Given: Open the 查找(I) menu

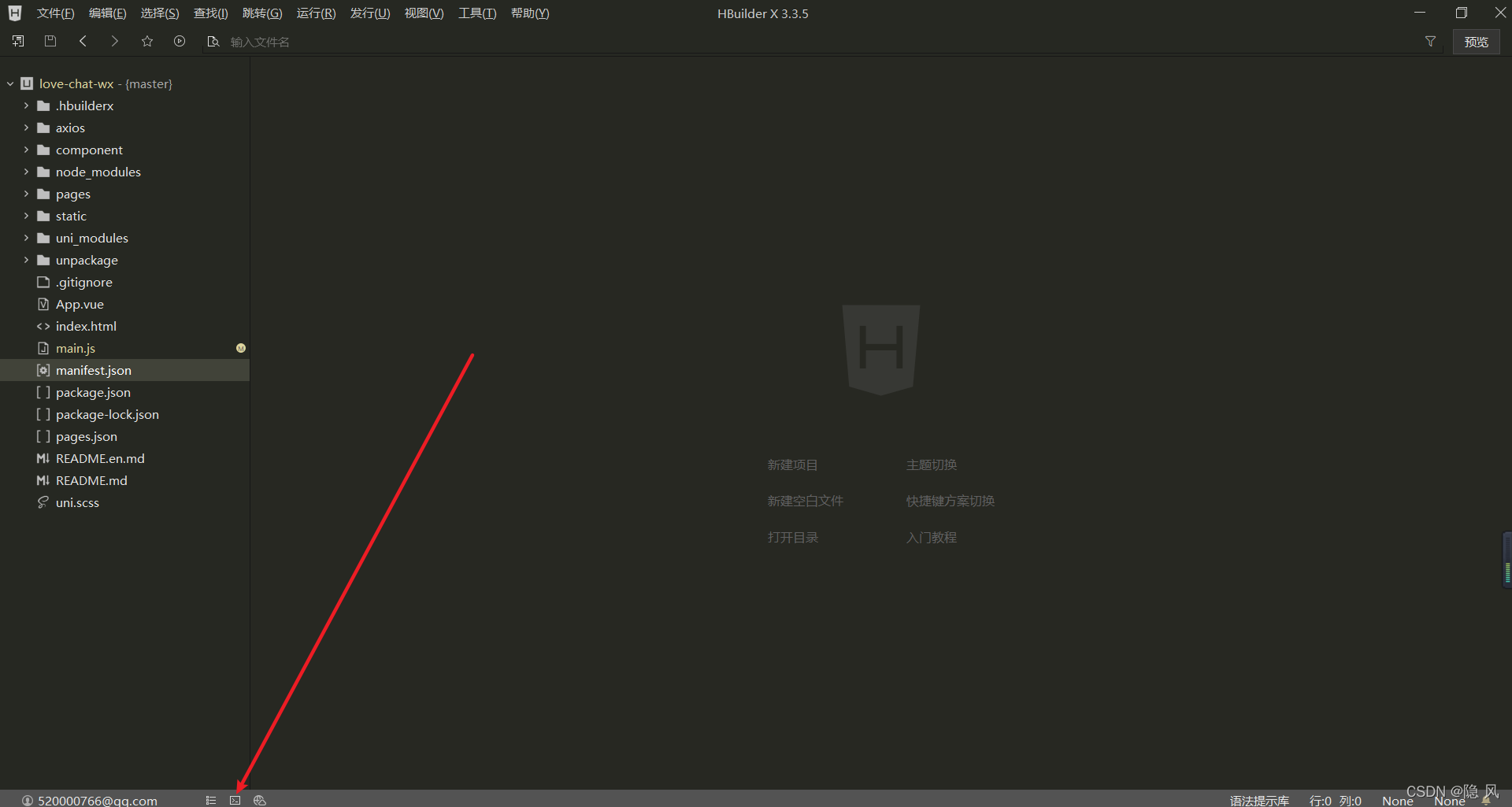Looking at the screenshot, I should tap(211, 13).
